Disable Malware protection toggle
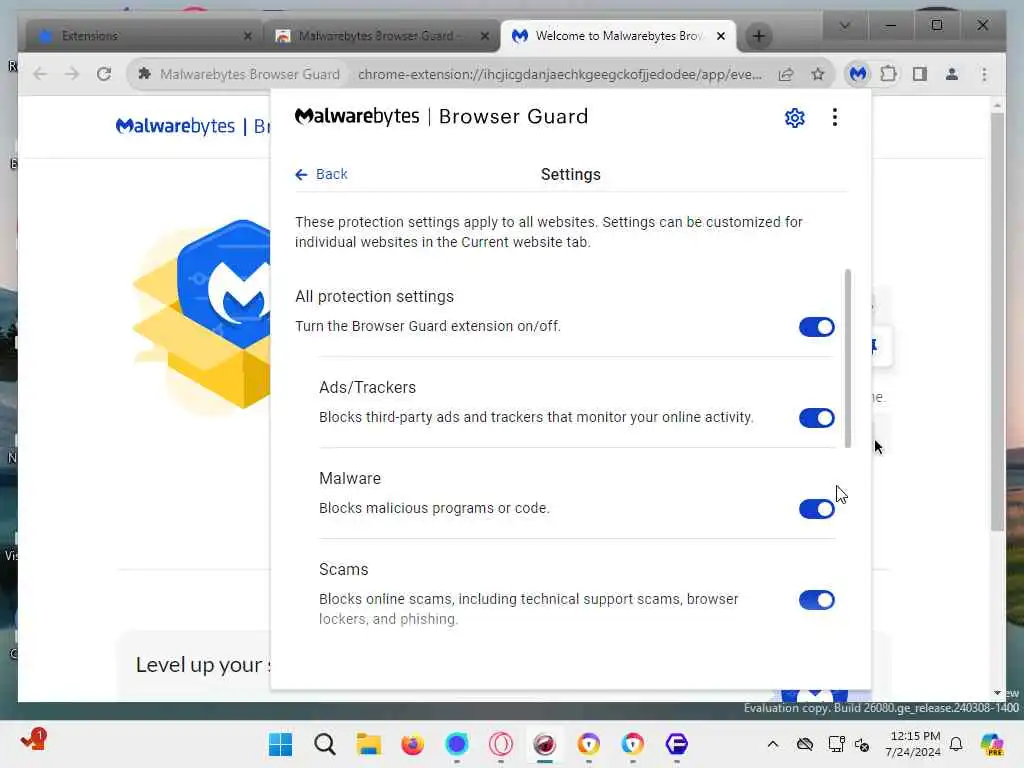This screenshot has width=1024, height=768. point(816,509)
